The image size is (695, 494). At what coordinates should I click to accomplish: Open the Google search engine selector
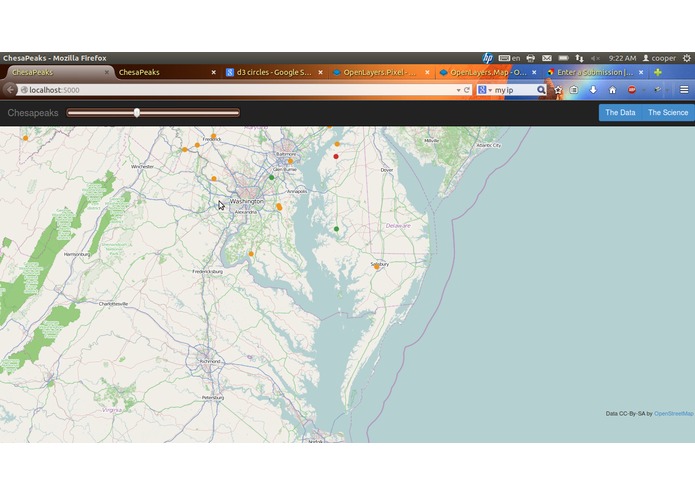[484, 90]
